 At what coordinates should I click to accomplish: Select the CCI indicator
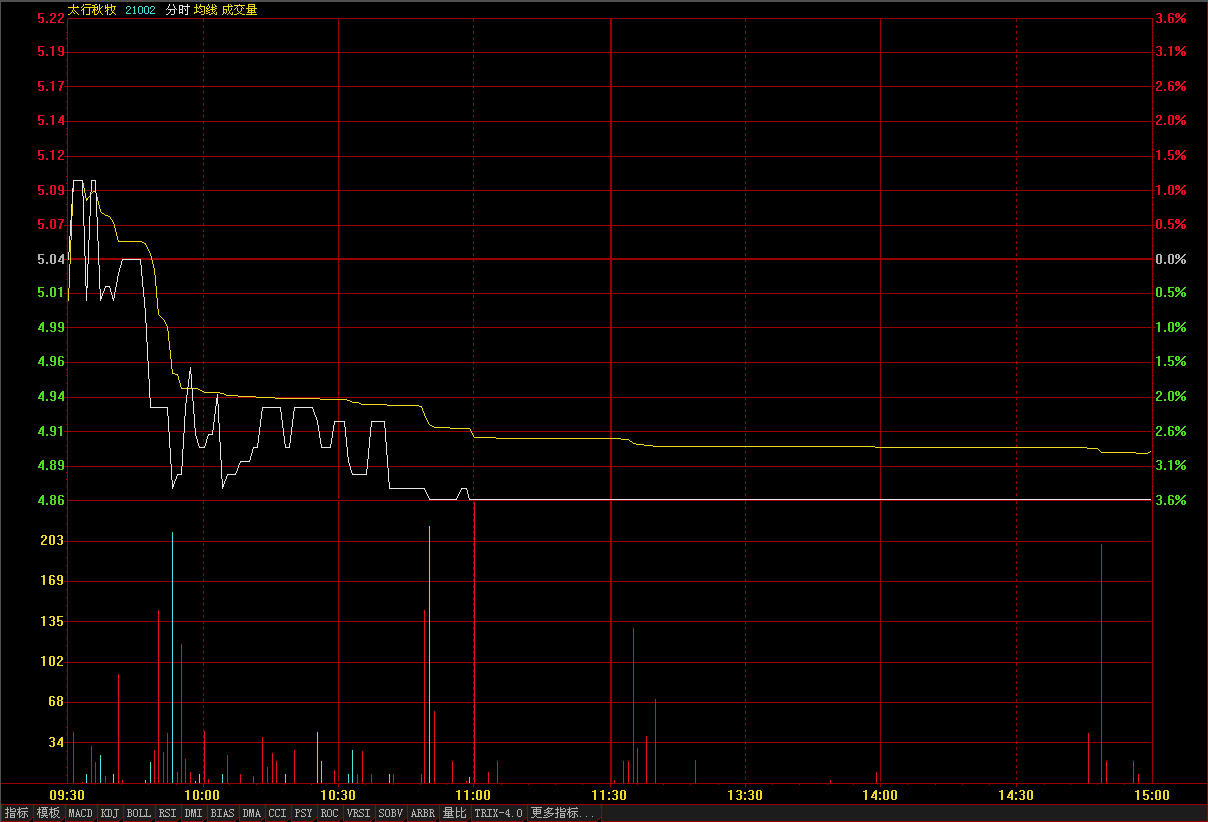pos(277,813)
